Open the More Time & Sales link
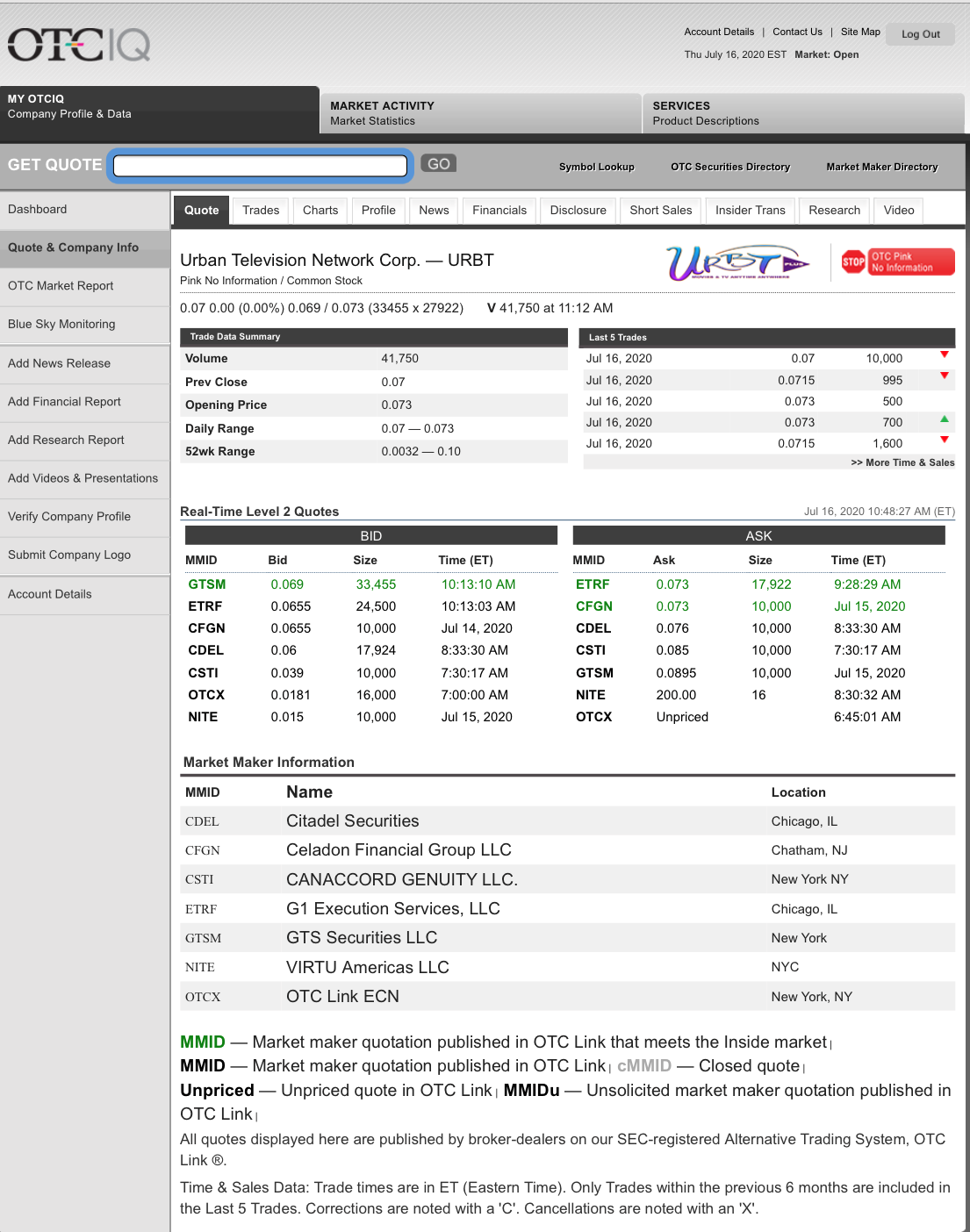This screenshot has height=1232, width=970. click(902, 462)
